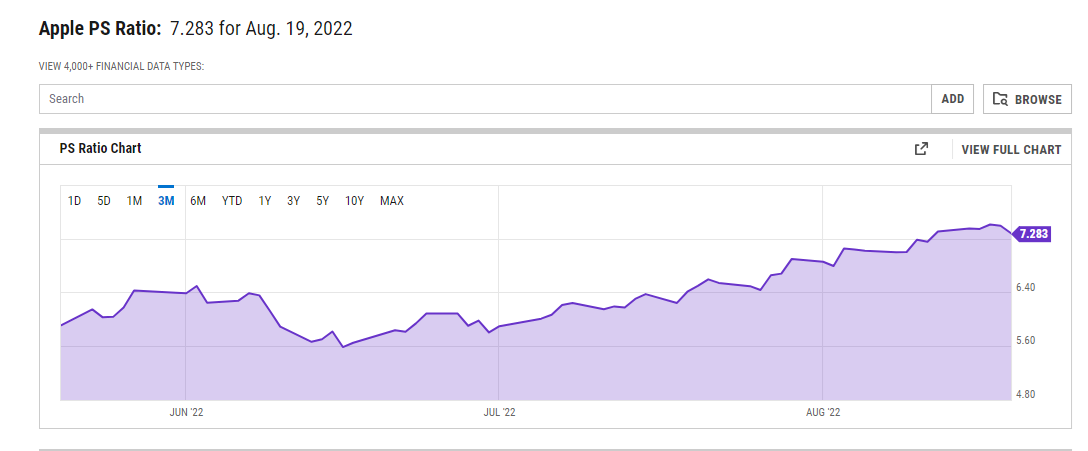Select the 5Y time range

point(323,201)
